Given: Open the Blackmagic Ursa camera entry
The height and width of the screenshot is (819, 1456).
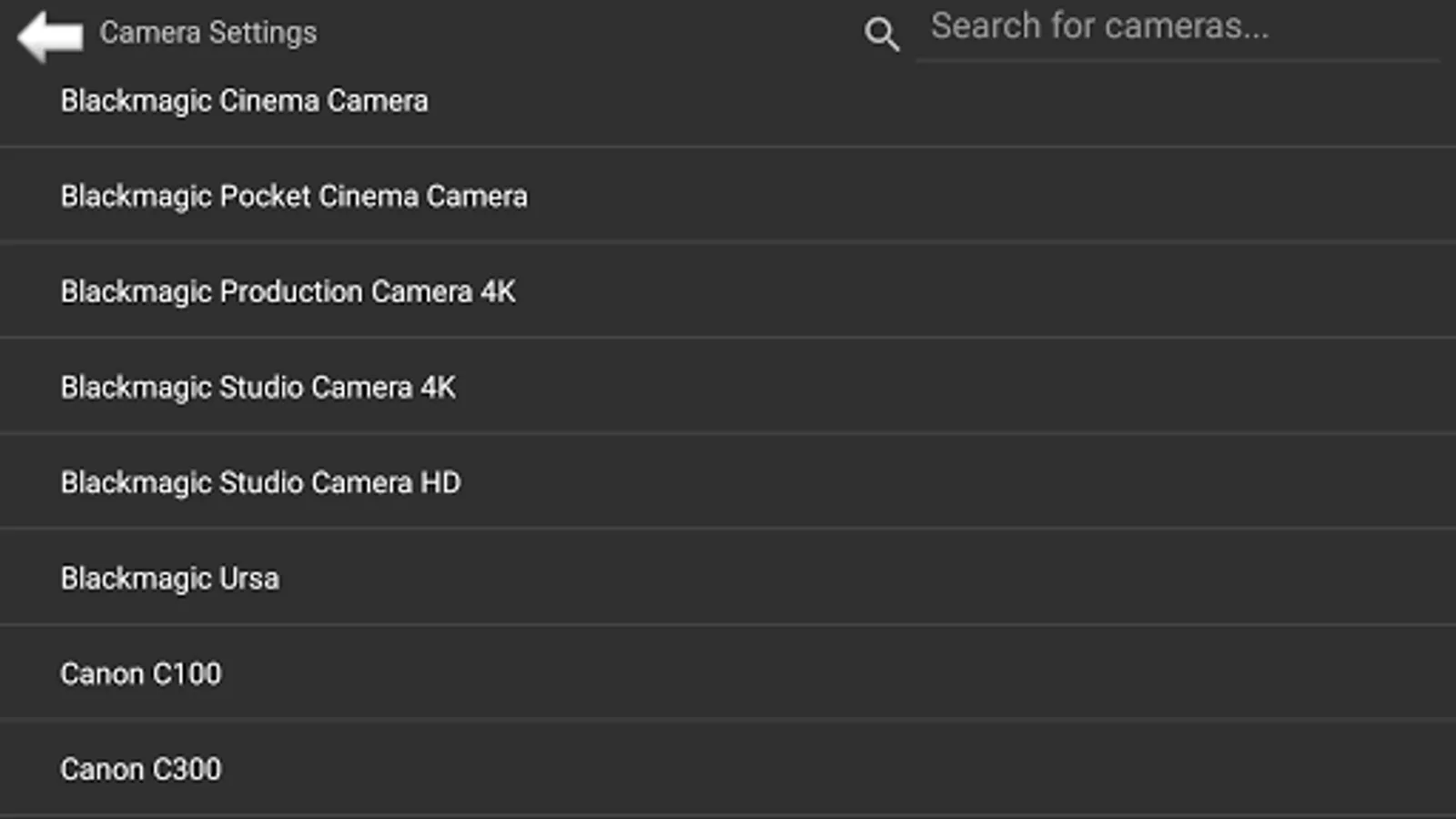Looking at the screenshot, I should click(x=170, y=579).
